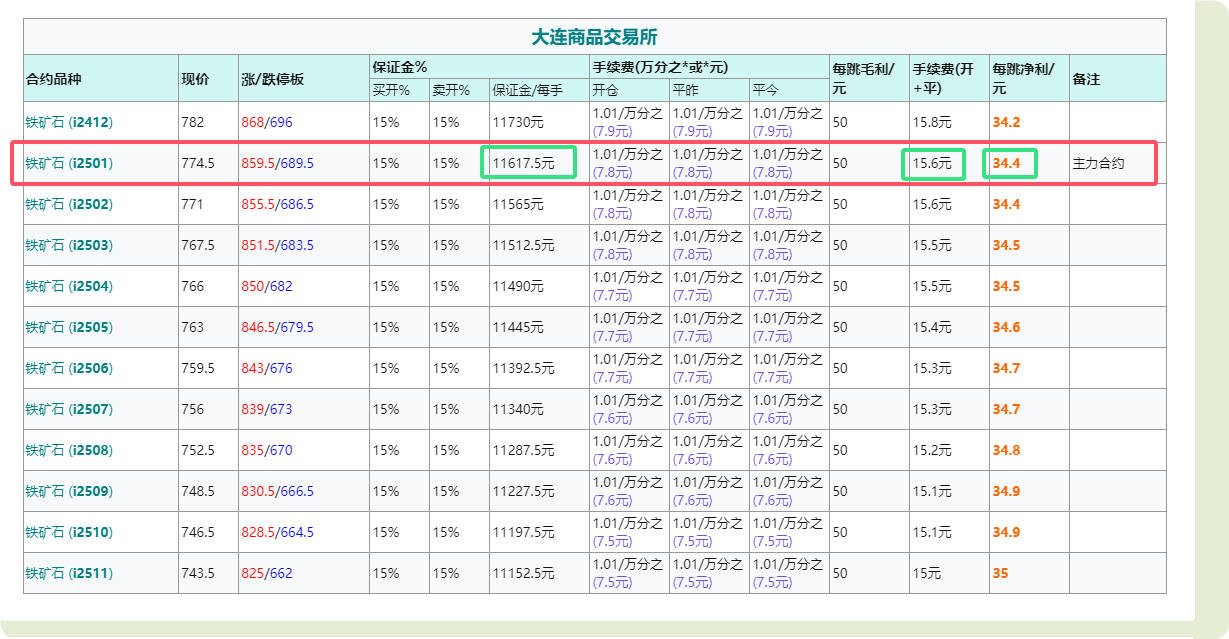Open the 铁矿石 (i2503) contract link
Viewport: 1229px width, 639px height.
pos(69,245)
